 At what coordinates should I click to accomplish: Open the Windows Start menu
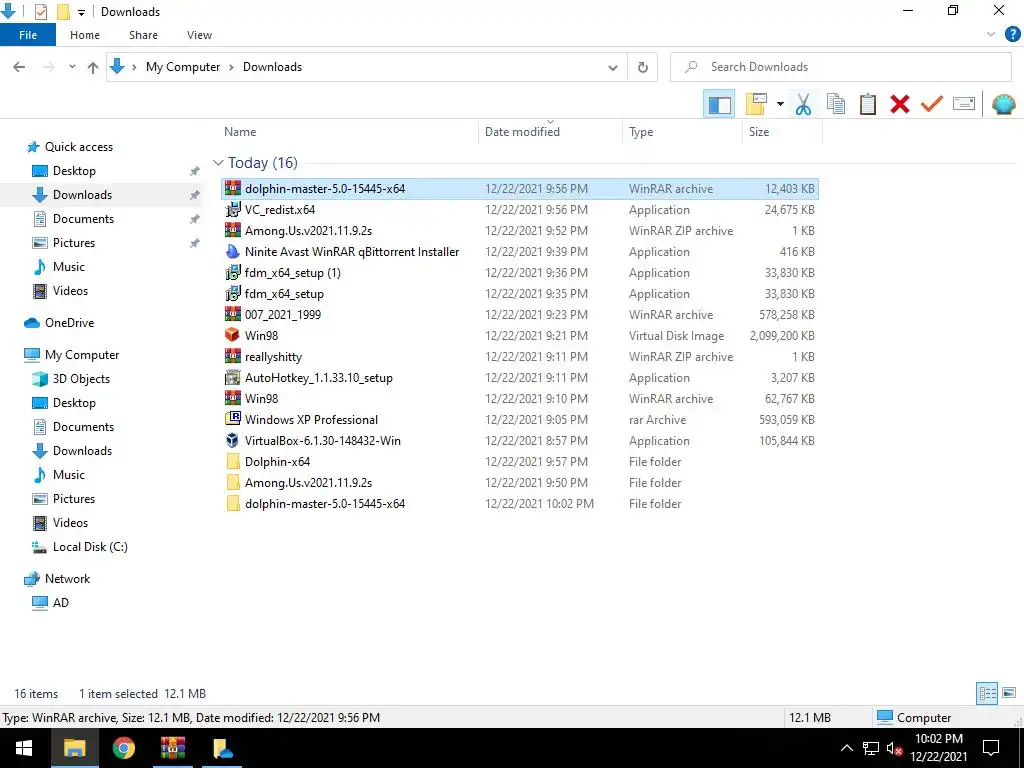(24, 748)
